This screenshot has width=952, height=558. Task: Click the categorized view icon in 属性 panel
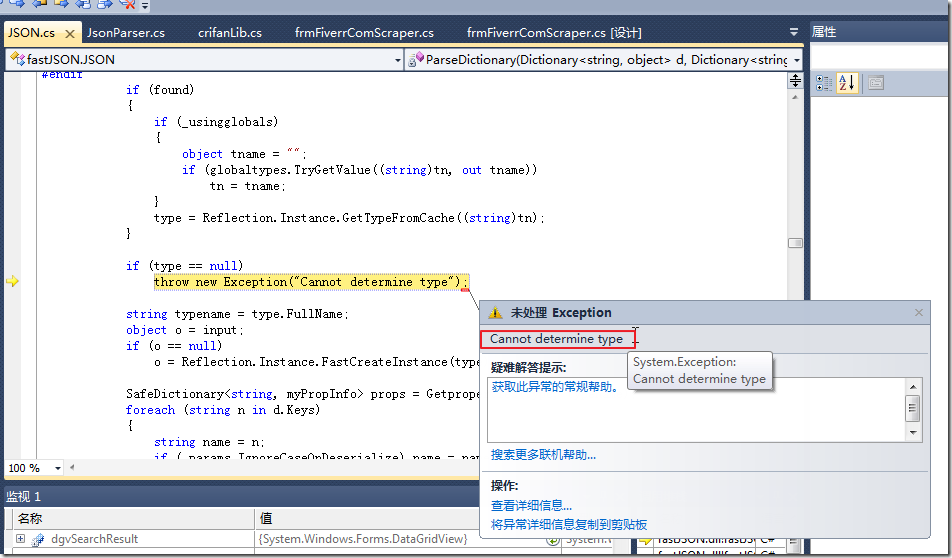point(823,83)
